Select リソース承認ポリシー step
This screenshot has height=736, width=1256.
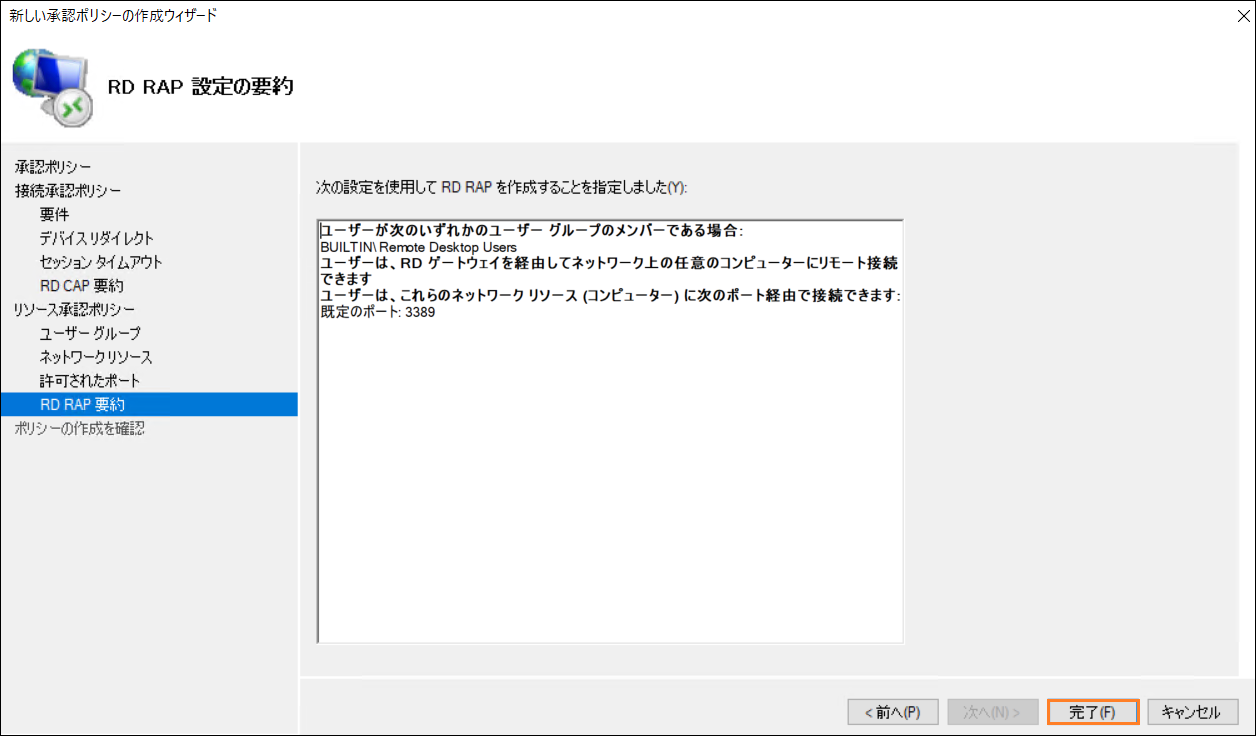click(x=75, y=309)
